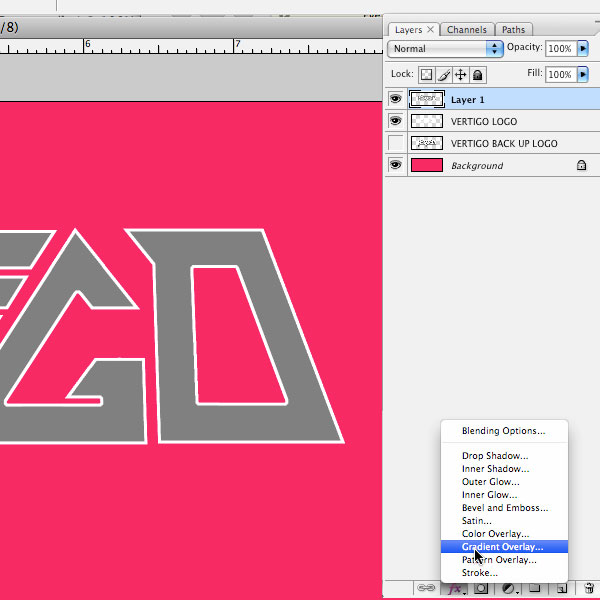
Task: Click the Fill value field
Action: click(x=561, y=74)
